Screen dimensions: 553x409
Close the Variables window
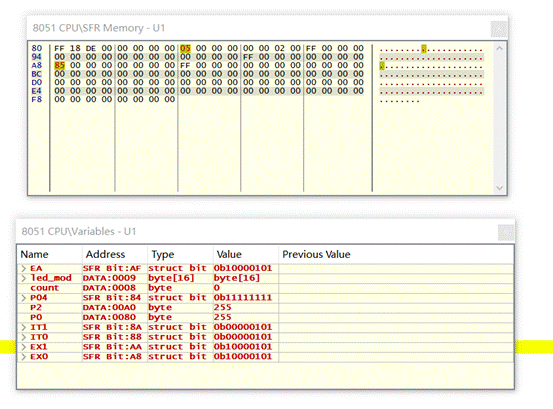coord(506,233)
